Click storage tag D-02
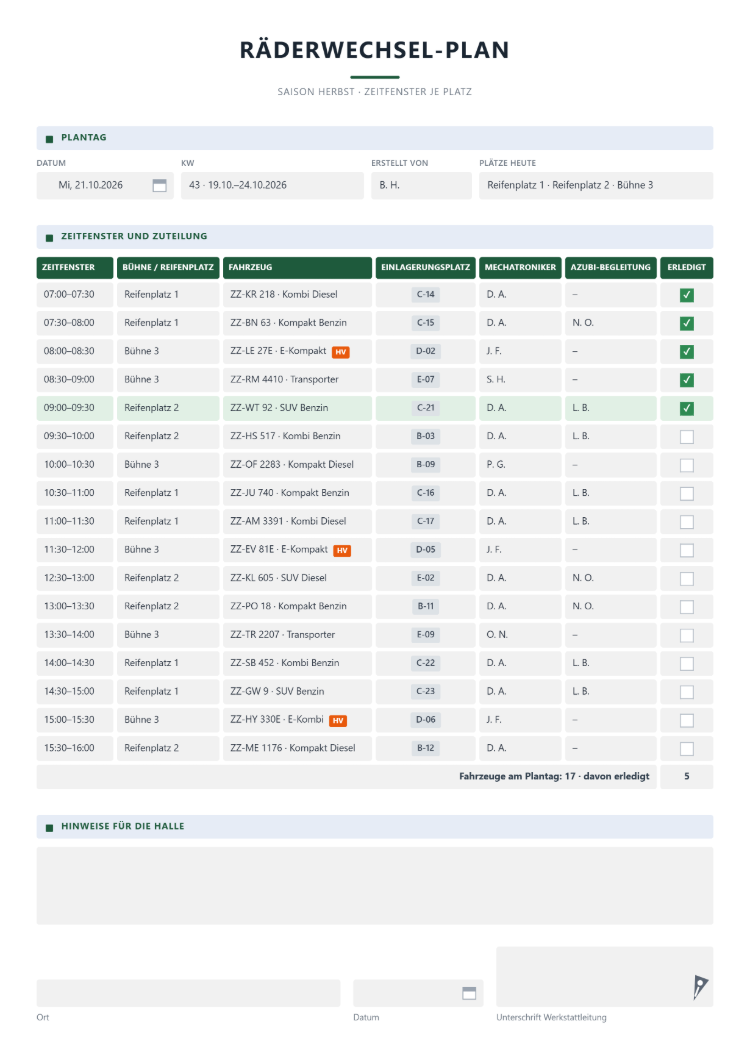The image size is (750, 1060). coord(425,352)
